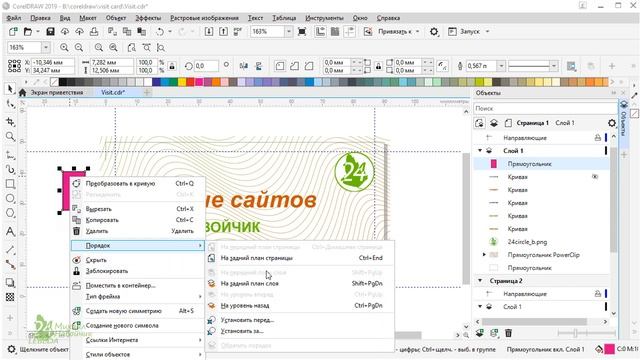Pick the yellow swatch in color palette
Viewport: 640px width, 360px height.
[x=182, y=82]
